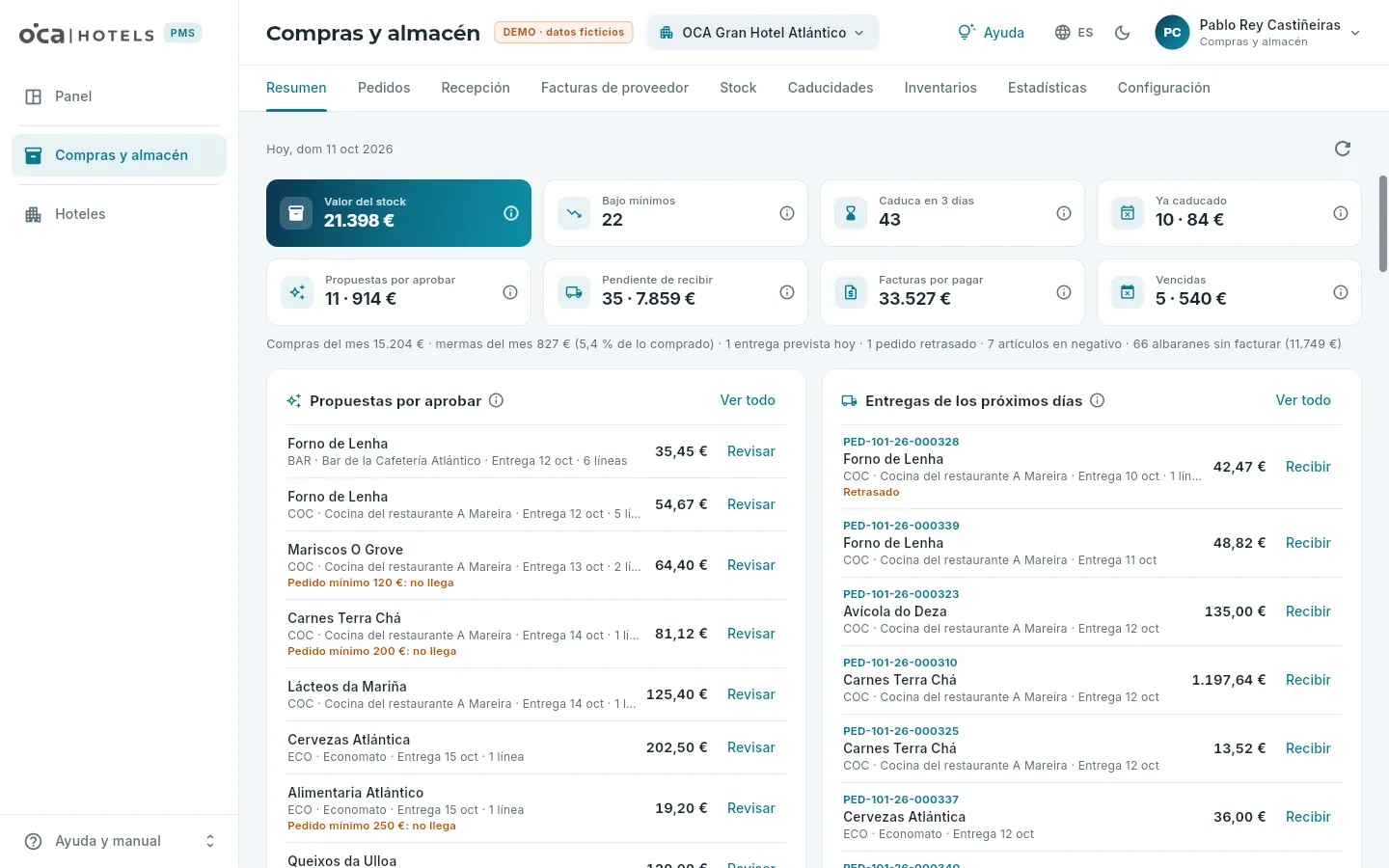Click the page vertical scrollbar
This screenshot has height=868, width=1389.
click(x=1383, y=224)
